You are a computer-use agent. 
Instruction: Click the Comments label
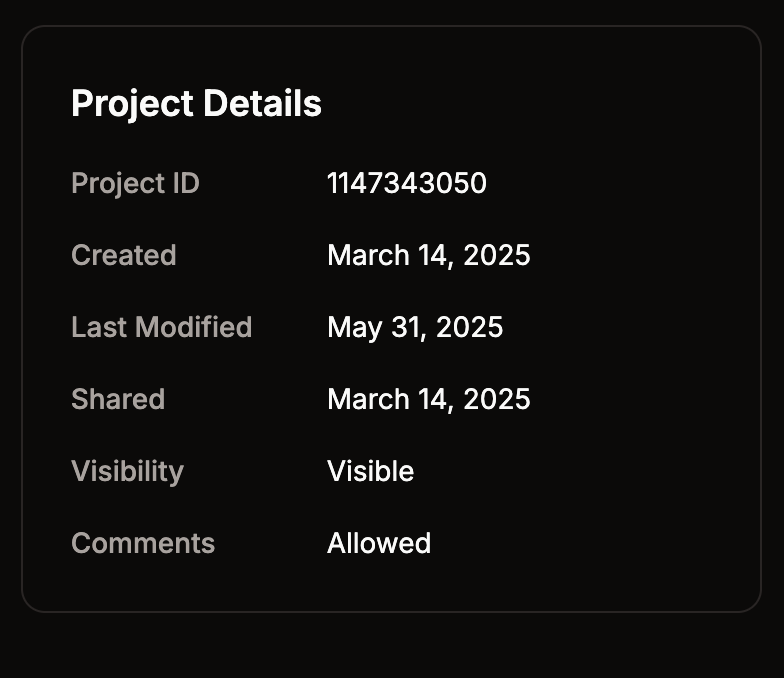click(143, 543)
